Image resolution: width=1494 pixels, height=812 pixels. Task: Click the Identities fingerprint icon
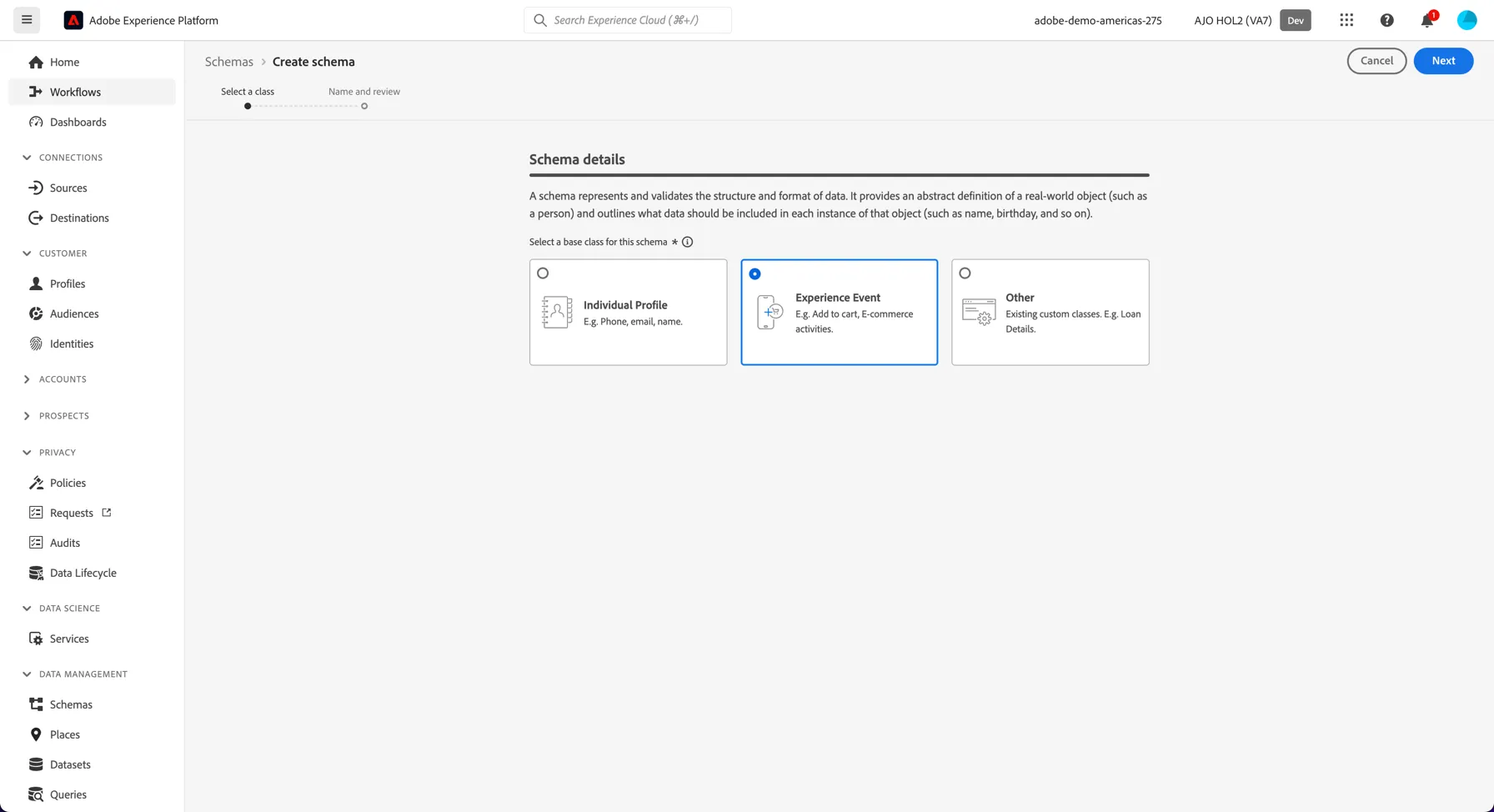(x=36, y=343)
